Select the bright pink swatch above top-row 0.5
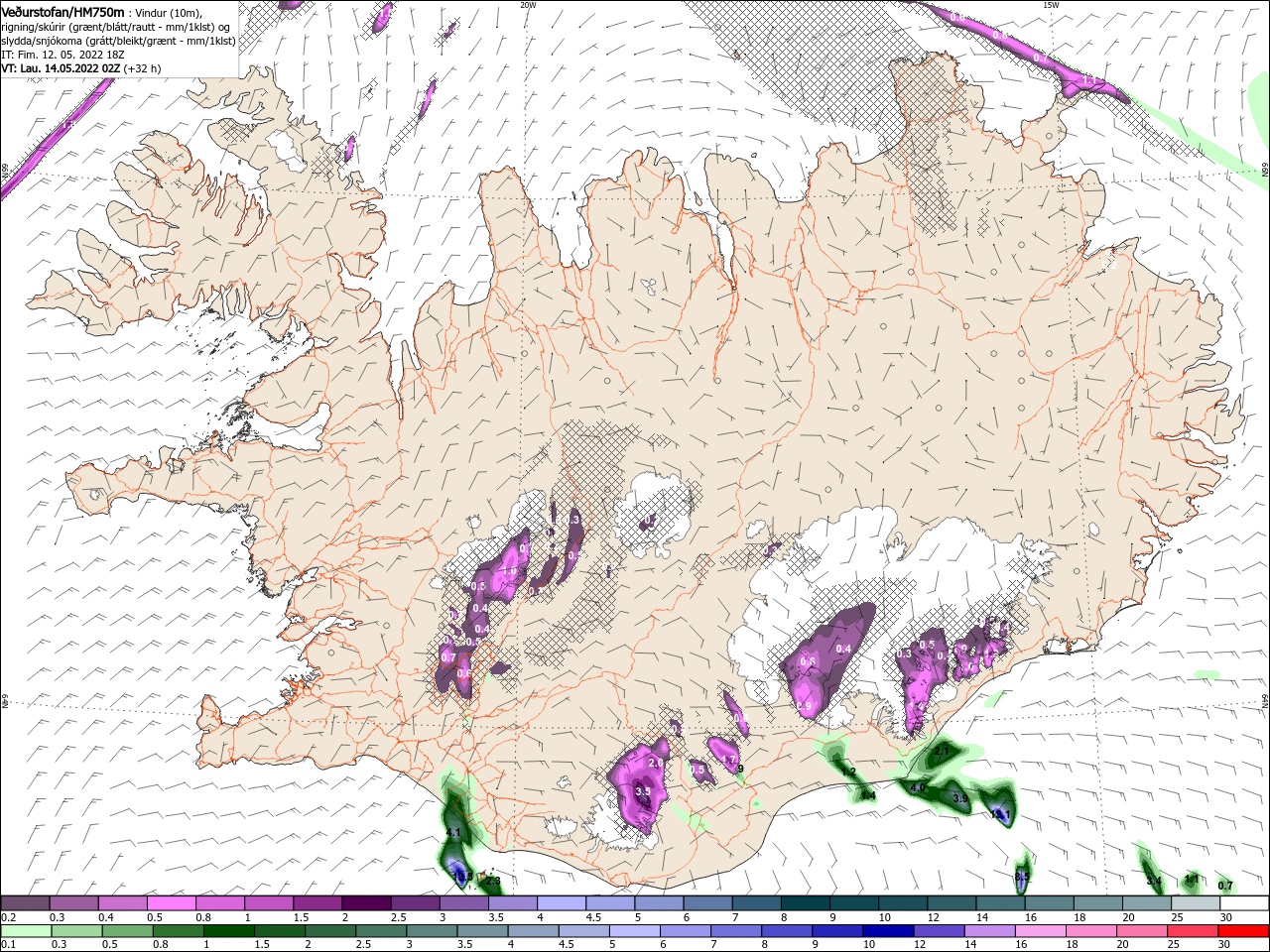 click(171, 903)
